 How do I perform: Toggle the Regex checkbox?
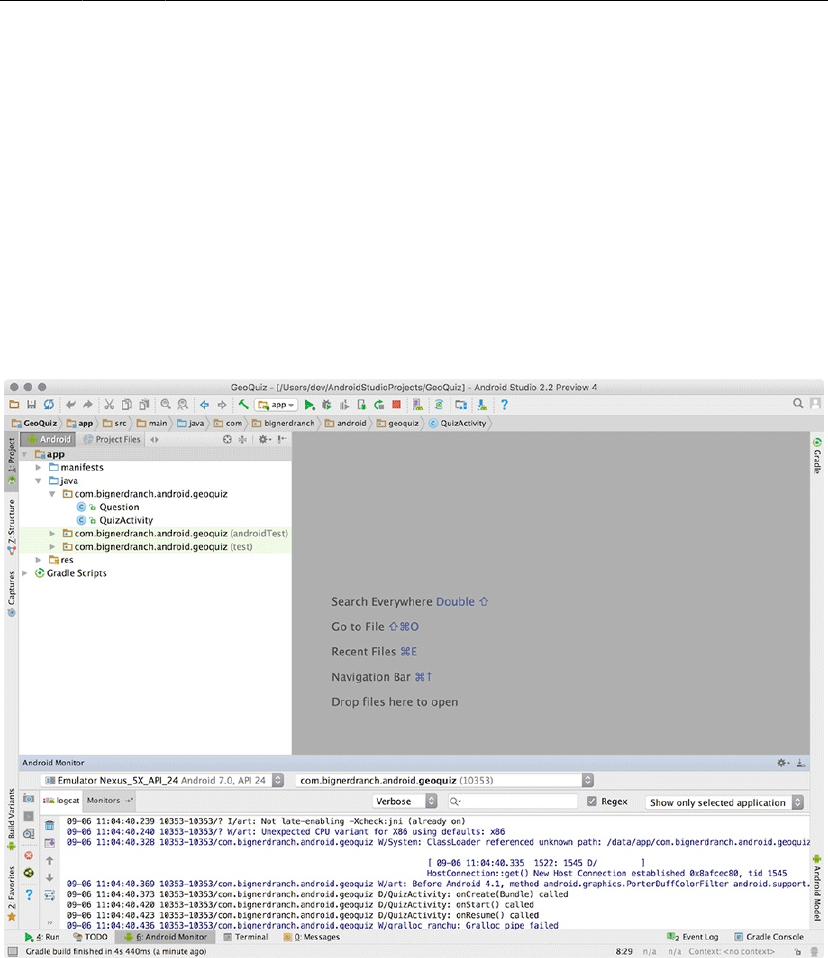coord(592,801)
